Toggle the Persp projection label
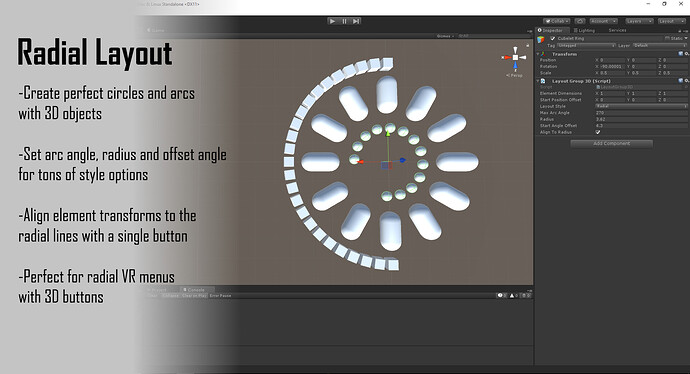Viewport: 690px width, 374px height. pos(515,75)
